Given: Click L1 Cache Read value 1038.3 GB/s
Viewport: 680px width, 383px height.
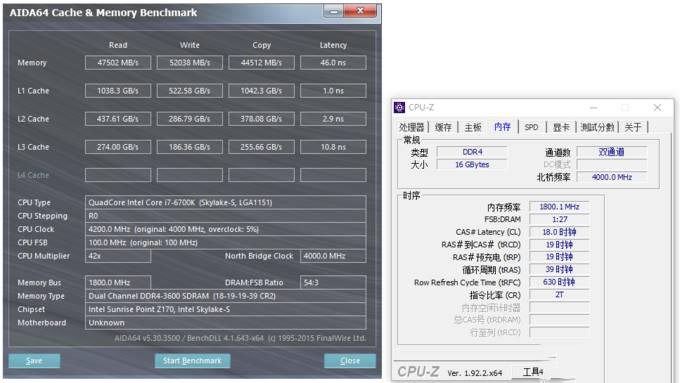Looking at the screenshot, I should pos(118,91).
